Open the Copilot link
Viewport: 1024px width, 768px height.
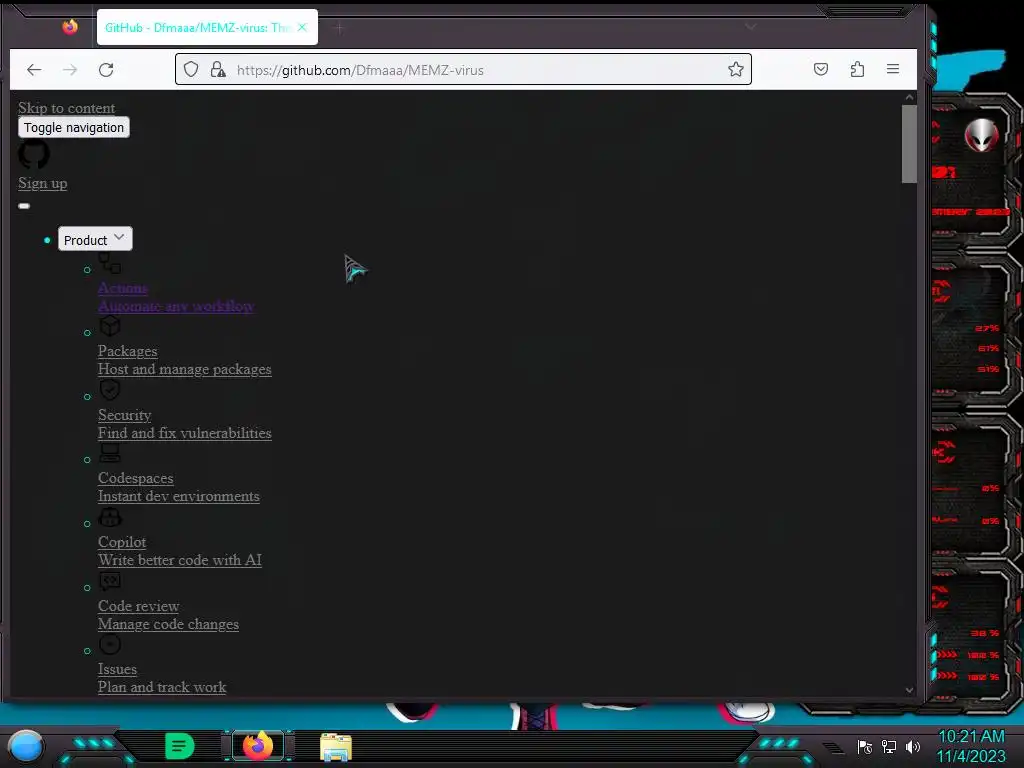coord(122,542)
